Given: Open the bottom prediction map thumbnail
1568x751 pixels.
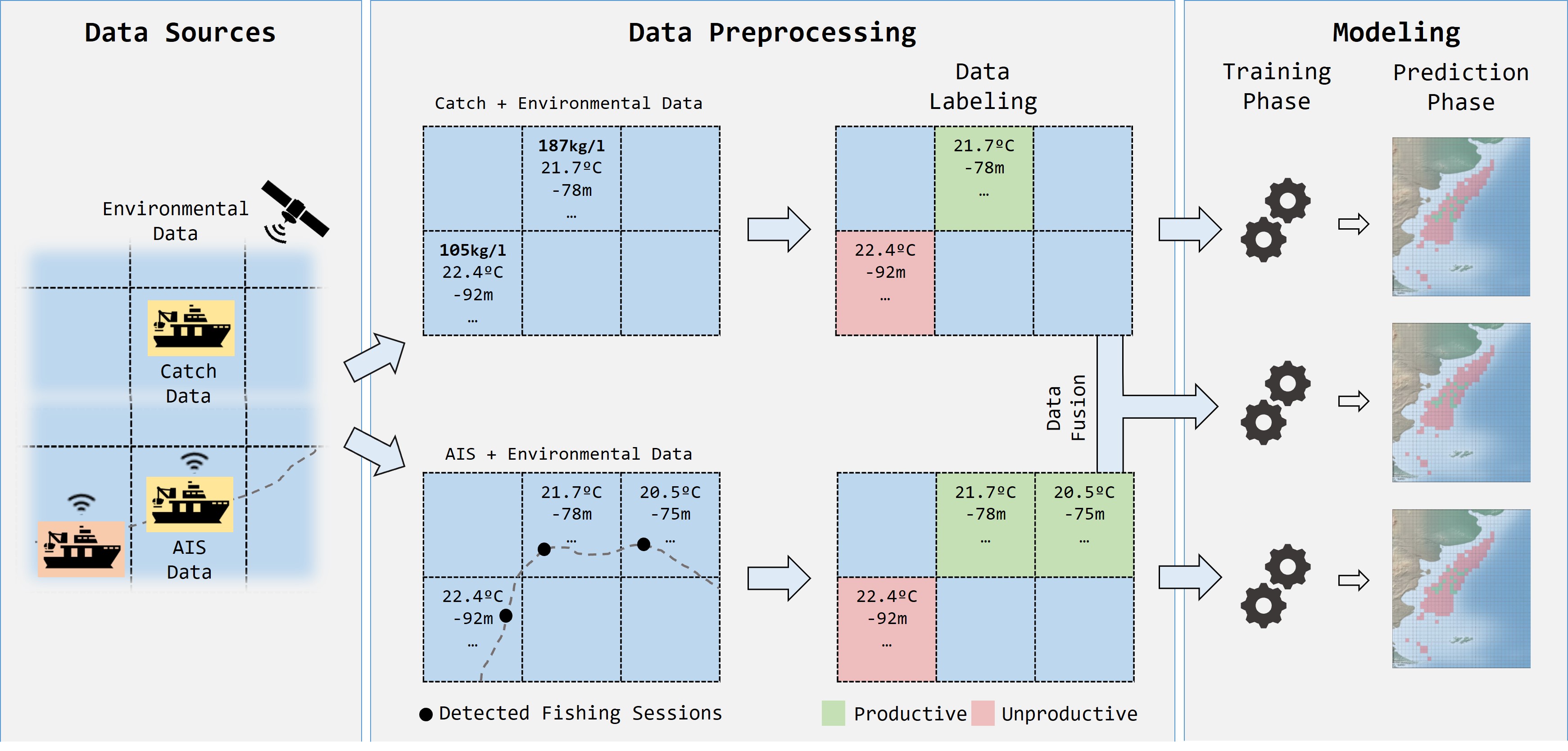Looking at the screenshot, I should pos(1461,588).
